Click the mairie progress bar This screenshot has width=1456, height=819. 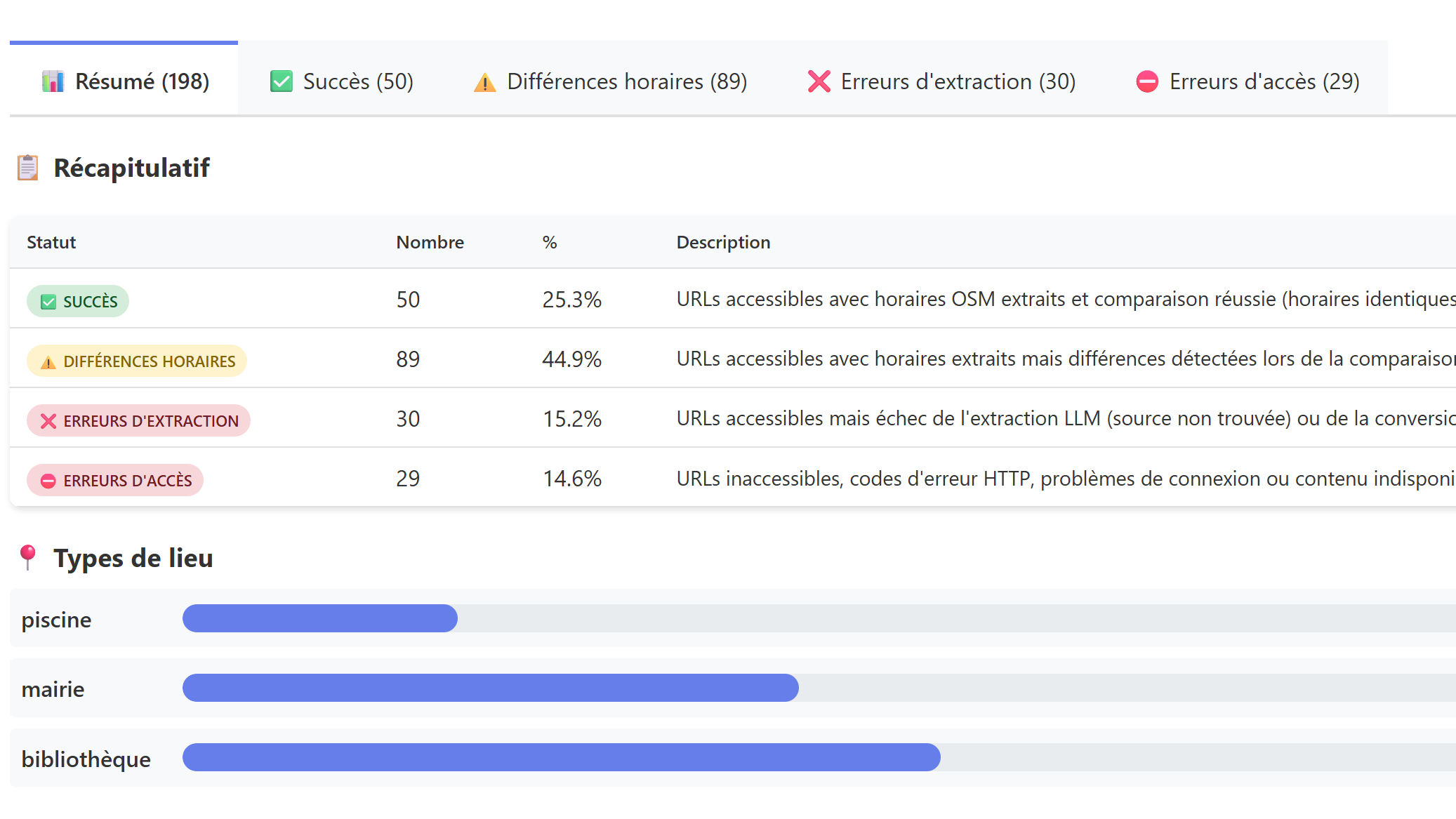tap(819, 688)
